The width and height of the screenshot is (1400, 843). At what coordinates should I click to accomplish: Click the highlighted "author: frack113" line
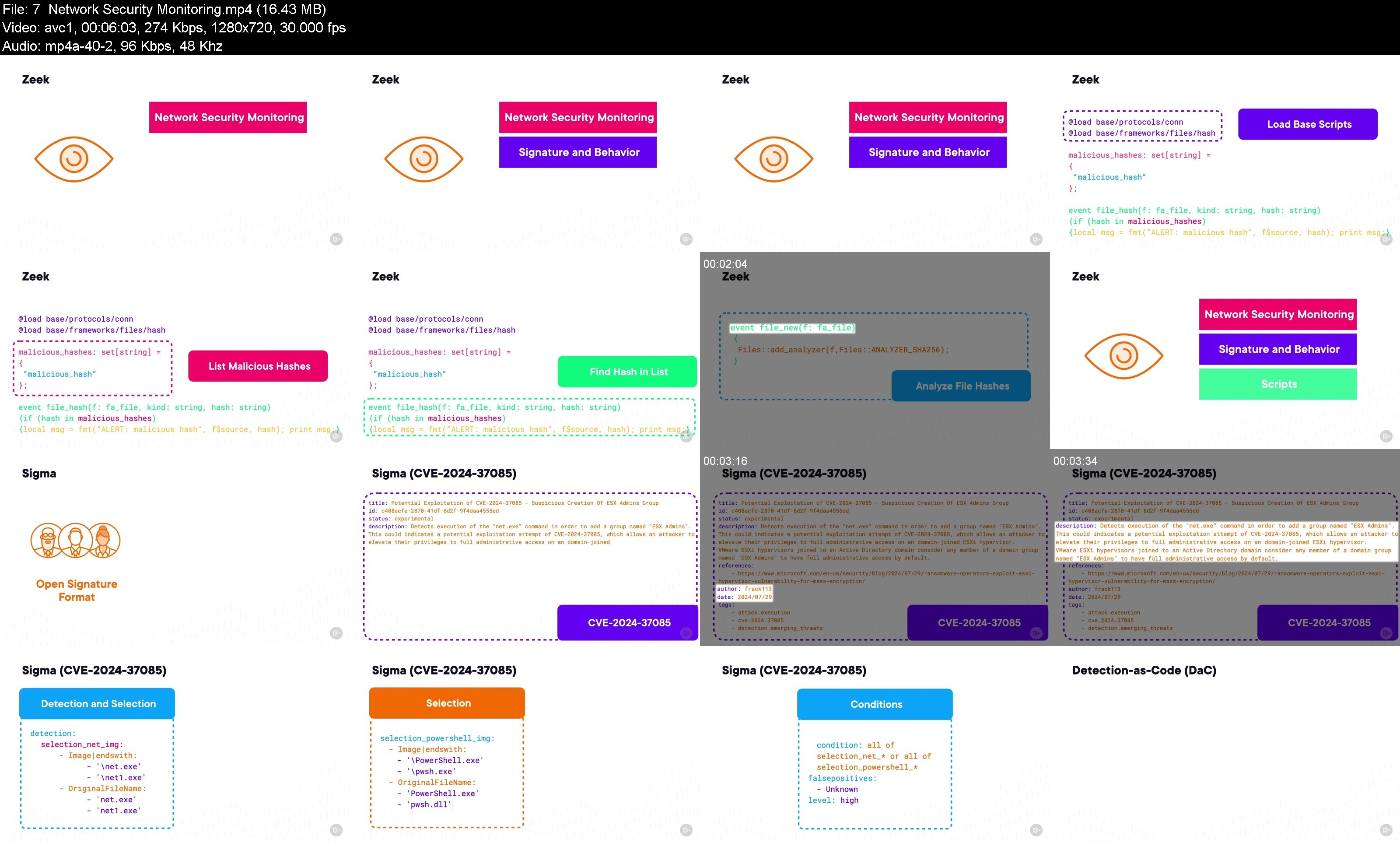coord(744,589)
